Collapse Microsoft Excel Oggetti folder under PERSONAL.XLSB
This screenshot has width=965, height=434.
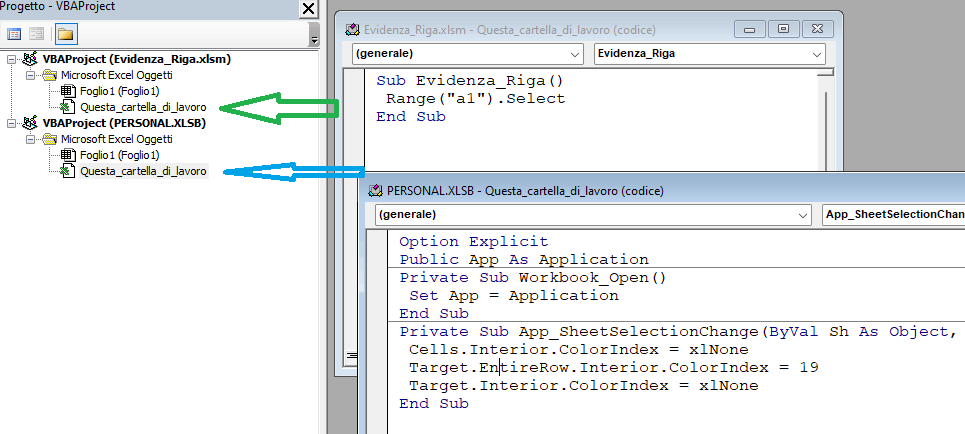click(30, 139)
